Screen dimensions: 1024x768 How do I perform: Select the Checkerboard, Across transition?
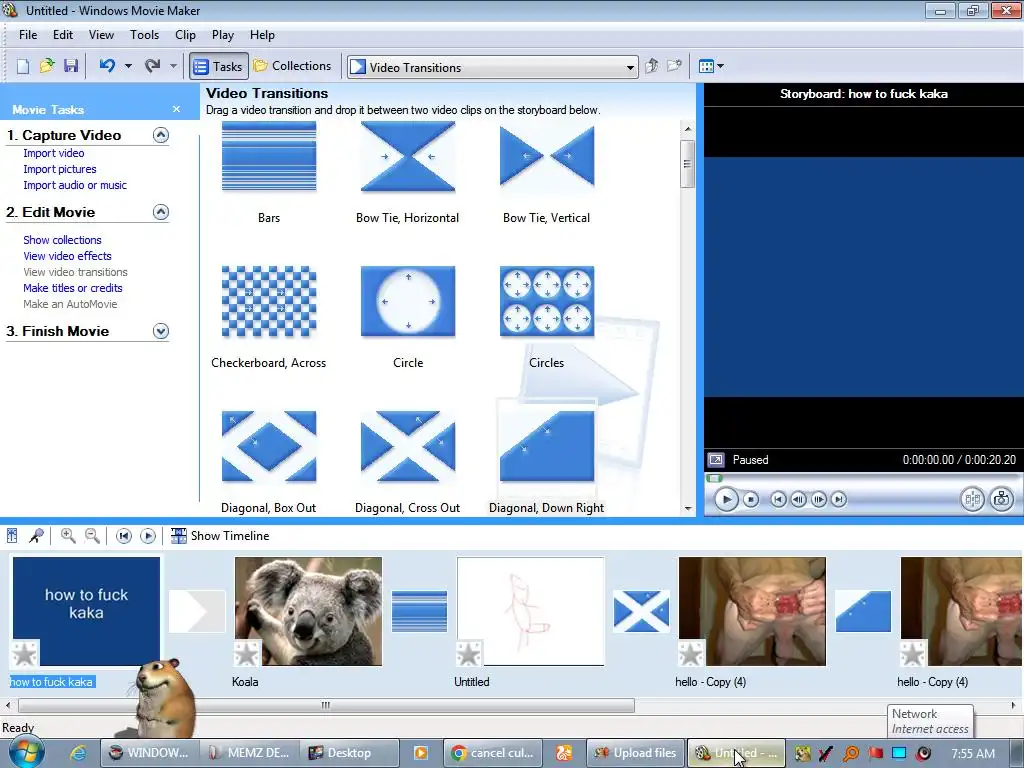pyautogui.click(x=269, y=302)
